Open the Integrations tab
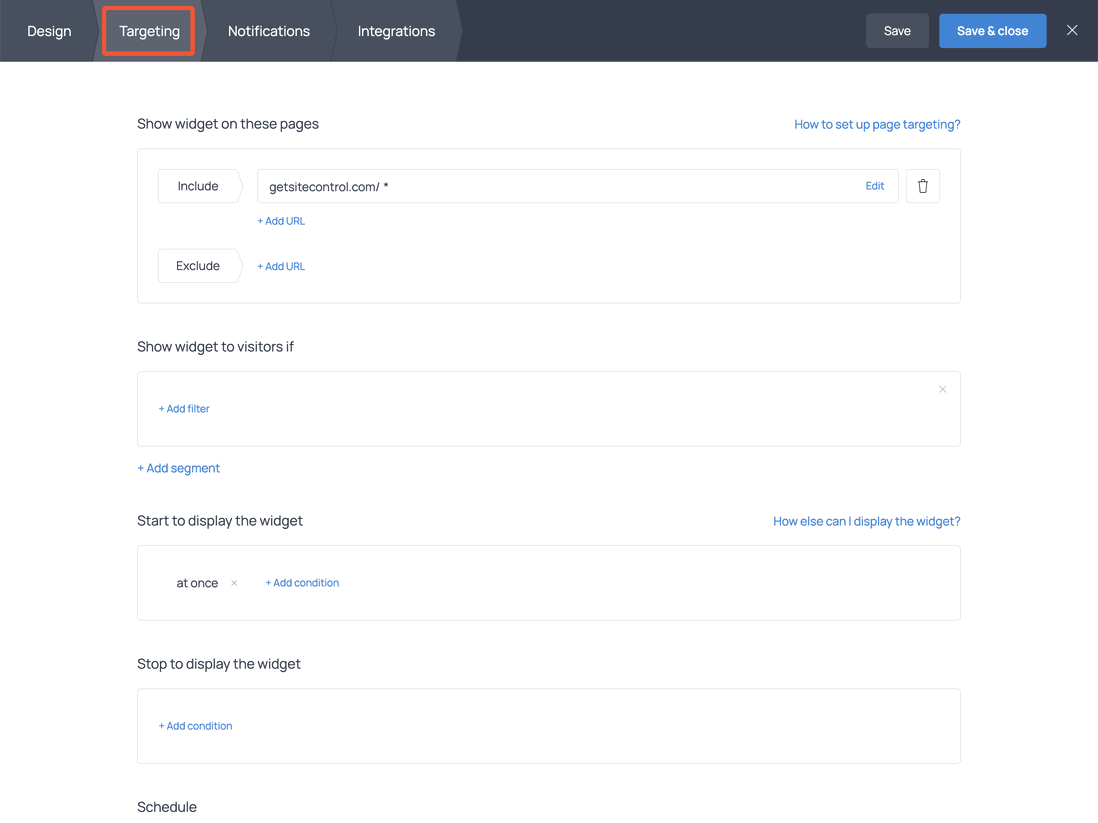The image size is (1098, 823). tap(396, 31)
